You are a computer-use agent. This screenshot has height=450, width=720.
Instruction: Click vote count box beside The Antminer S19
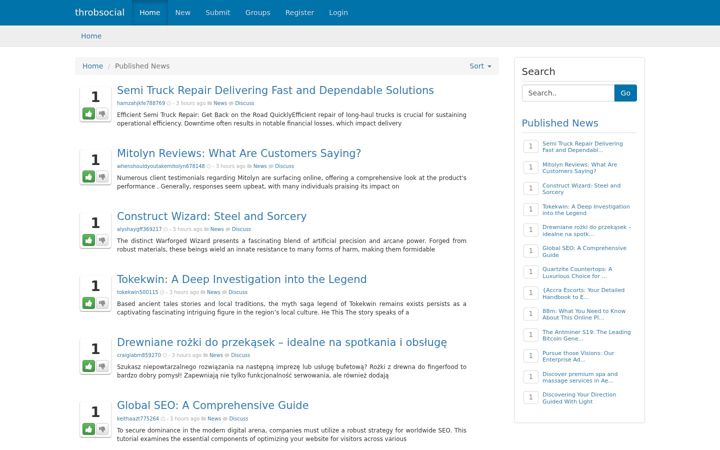point(531,335)
